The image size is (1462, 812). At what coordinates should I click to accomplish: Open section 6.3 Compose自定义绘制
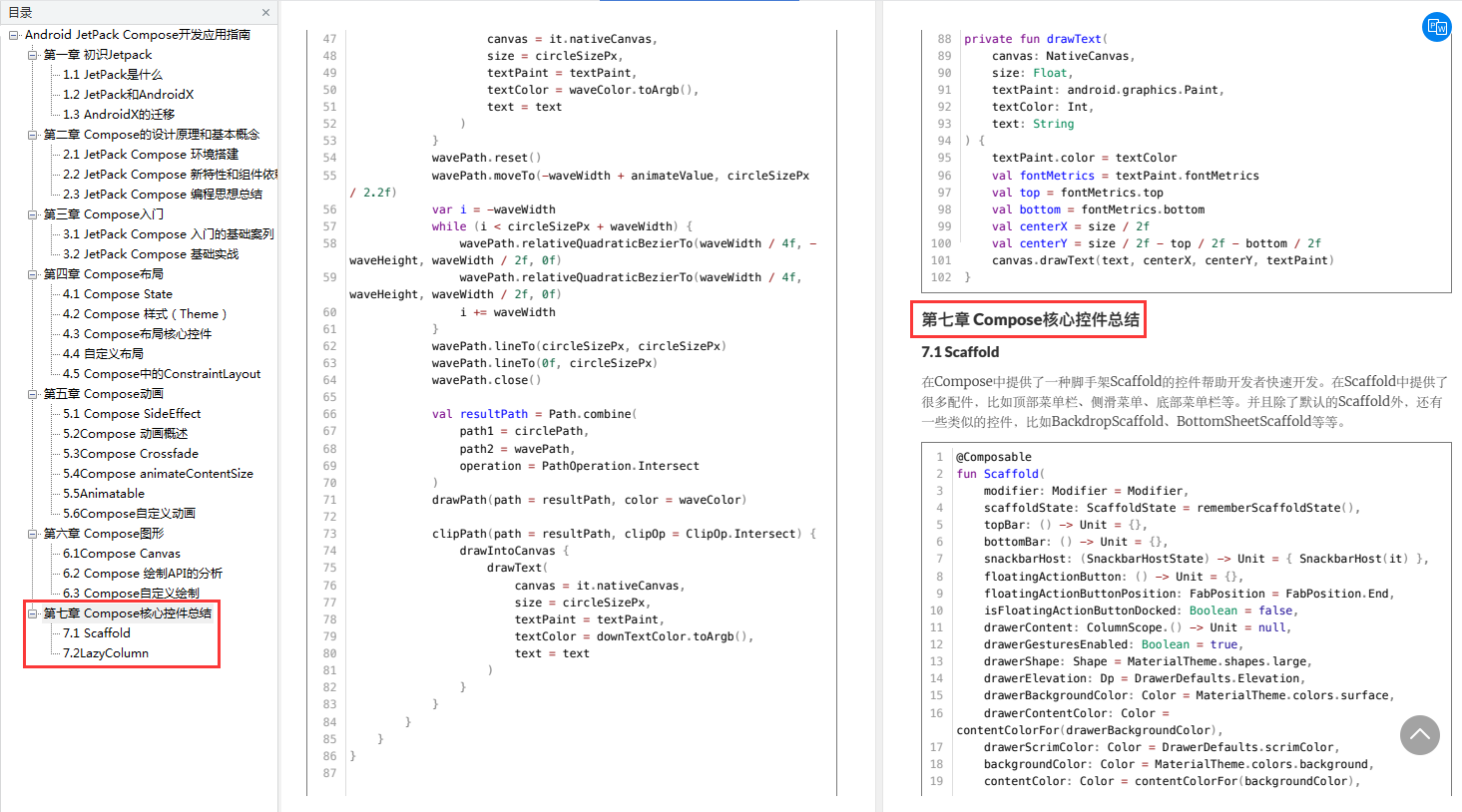(x=131, y=594)
